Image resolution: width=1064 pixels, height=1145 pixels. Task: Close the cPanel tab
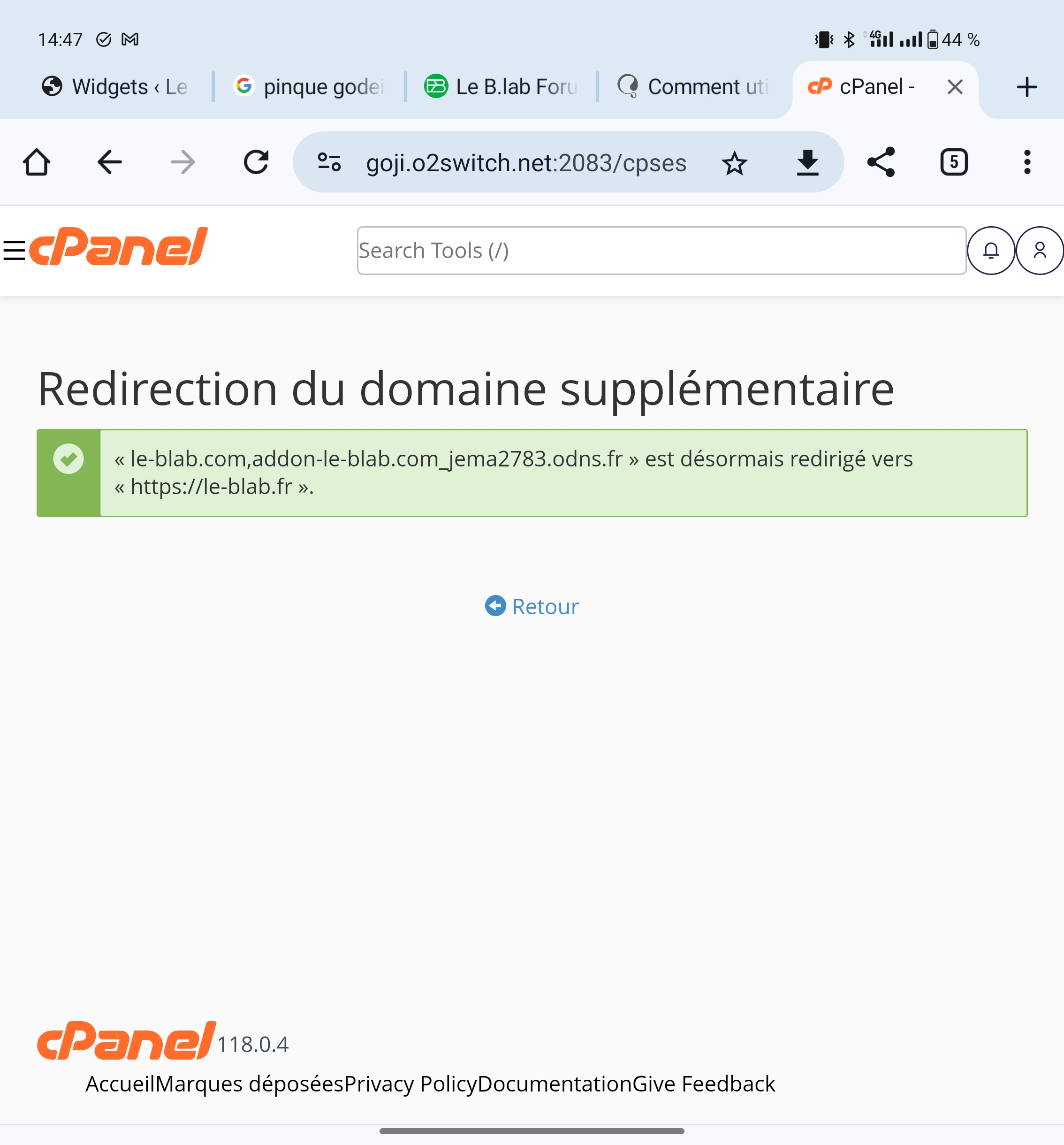pos(955,87)
